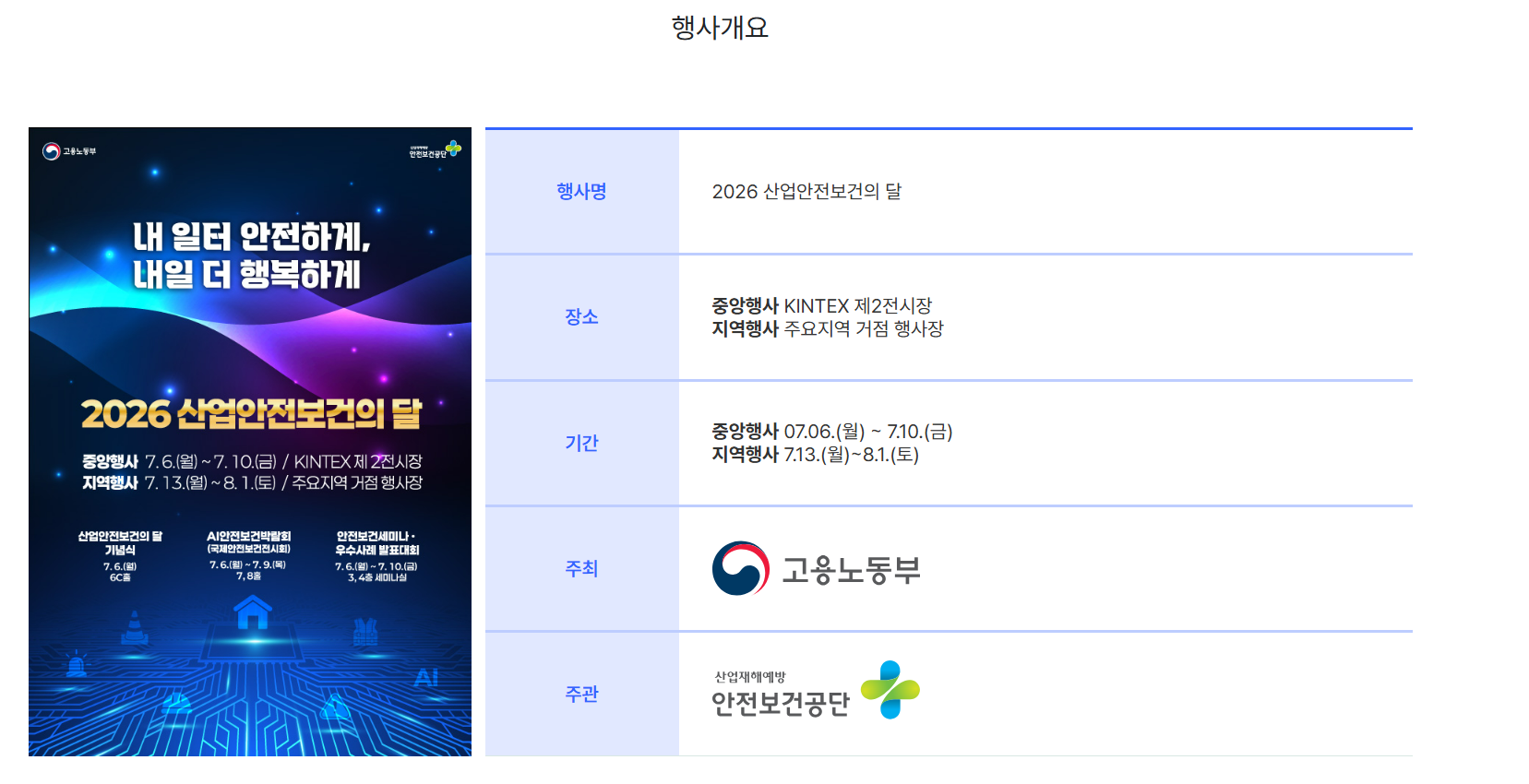
Task: Click the safety vest icon on poster
Action: [x=366, y=632]
